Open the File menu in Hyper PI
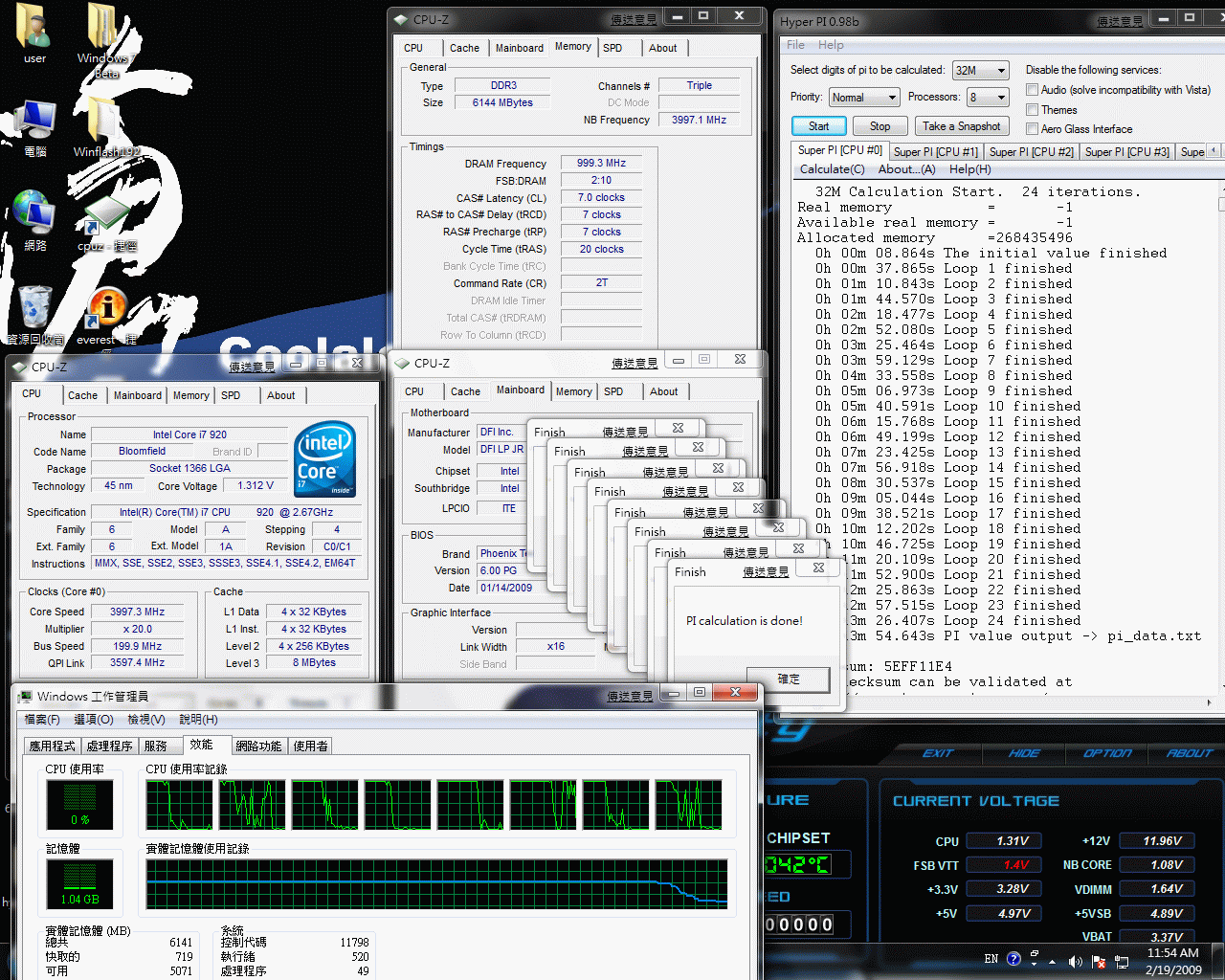The height and width of the screenshot is (980, 1225). pos(795,45)
